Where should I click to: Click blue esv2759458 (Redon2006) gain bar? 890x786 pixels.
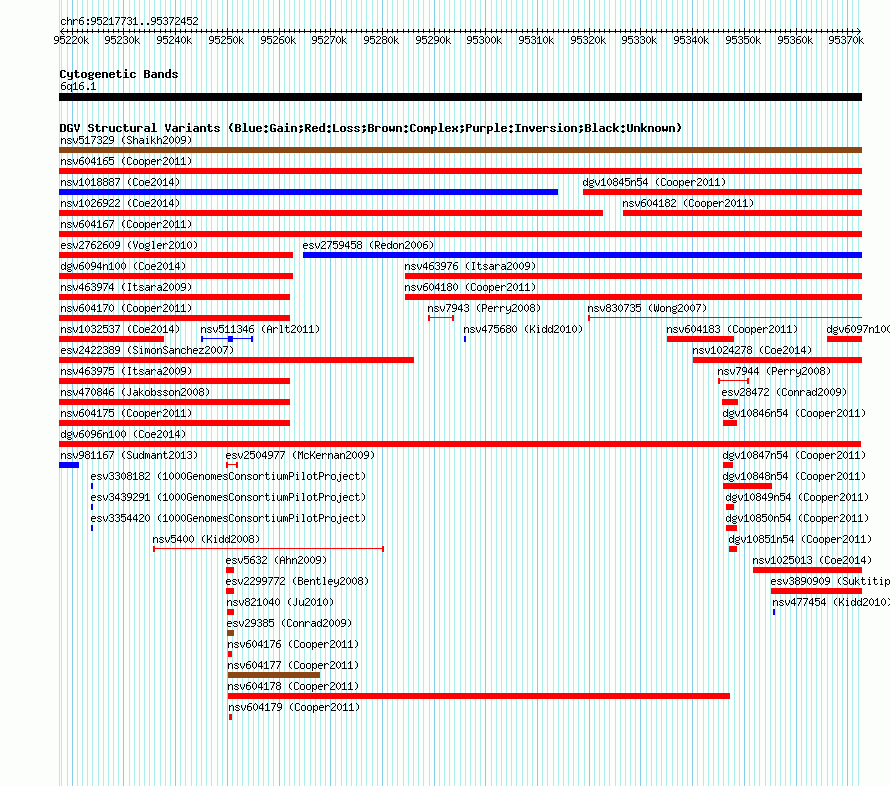(582, 255)
